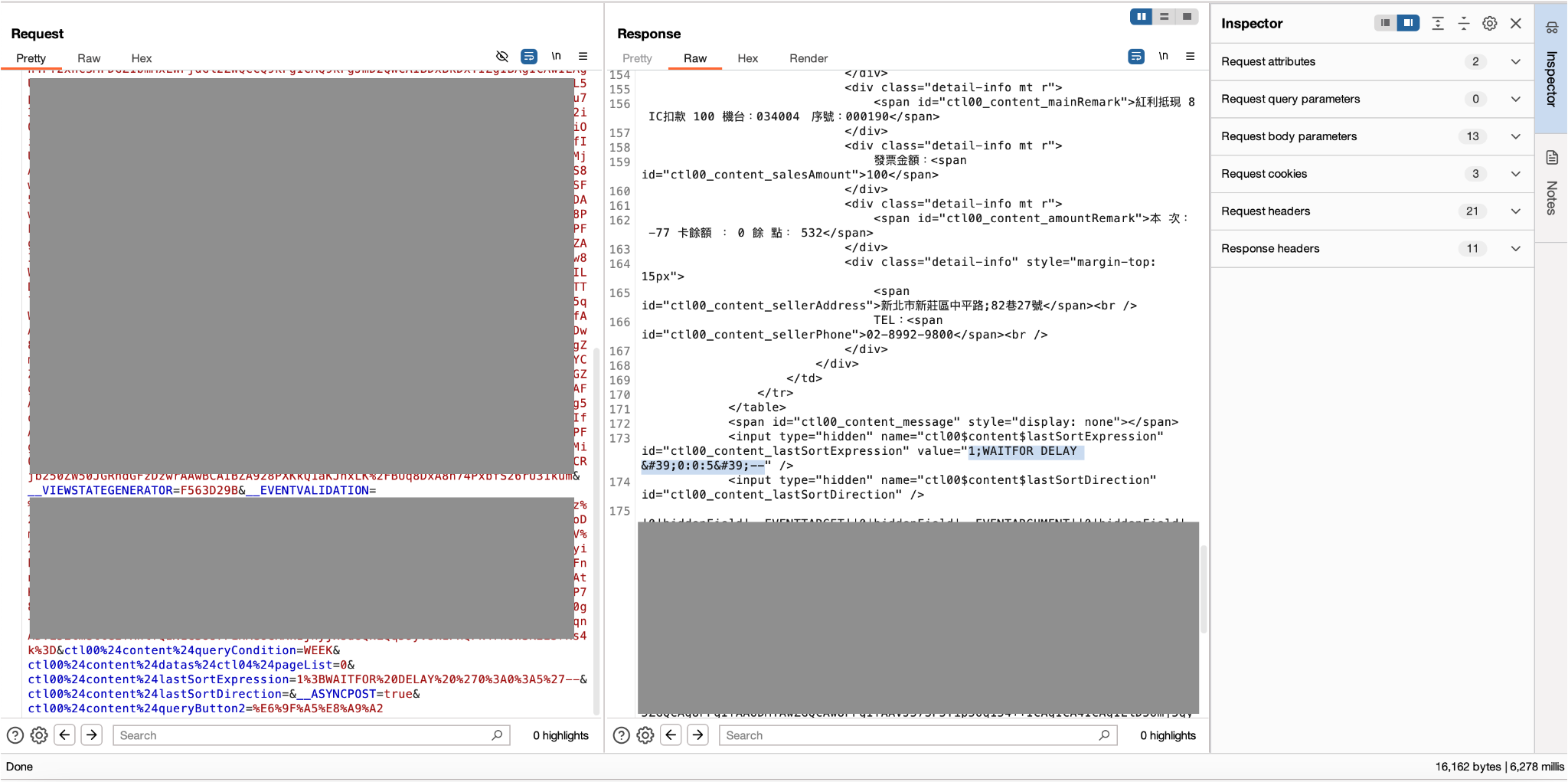Select side-by-side request/response layout

coord(1142,17)
